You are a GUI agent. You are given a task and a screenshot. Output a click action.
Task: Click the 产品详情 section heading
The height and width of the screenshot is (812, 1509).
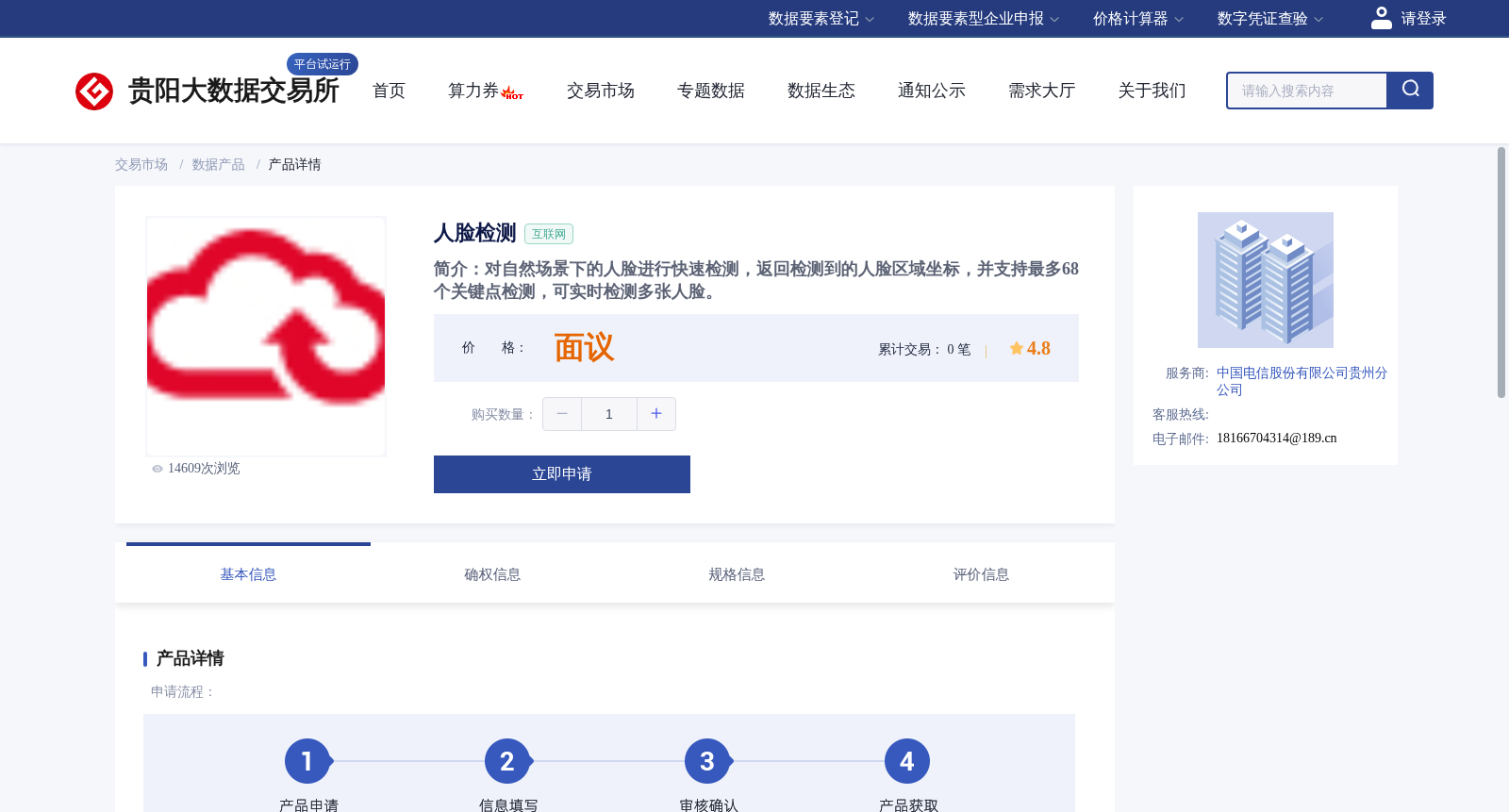tap(191, 658)
